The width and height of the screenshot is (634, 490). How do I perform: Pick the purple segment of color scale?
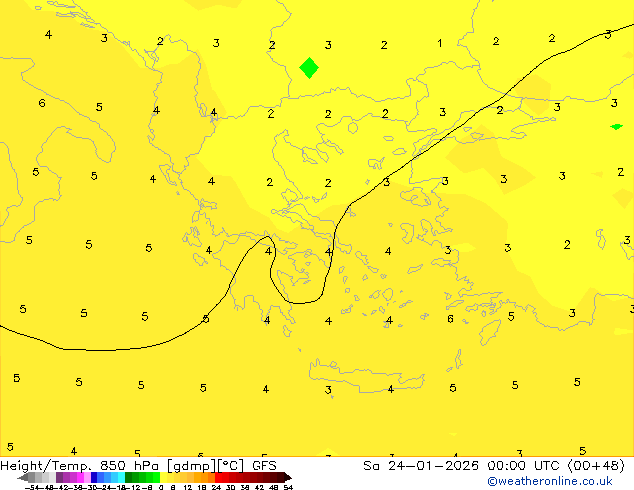[x=64, y=477]
